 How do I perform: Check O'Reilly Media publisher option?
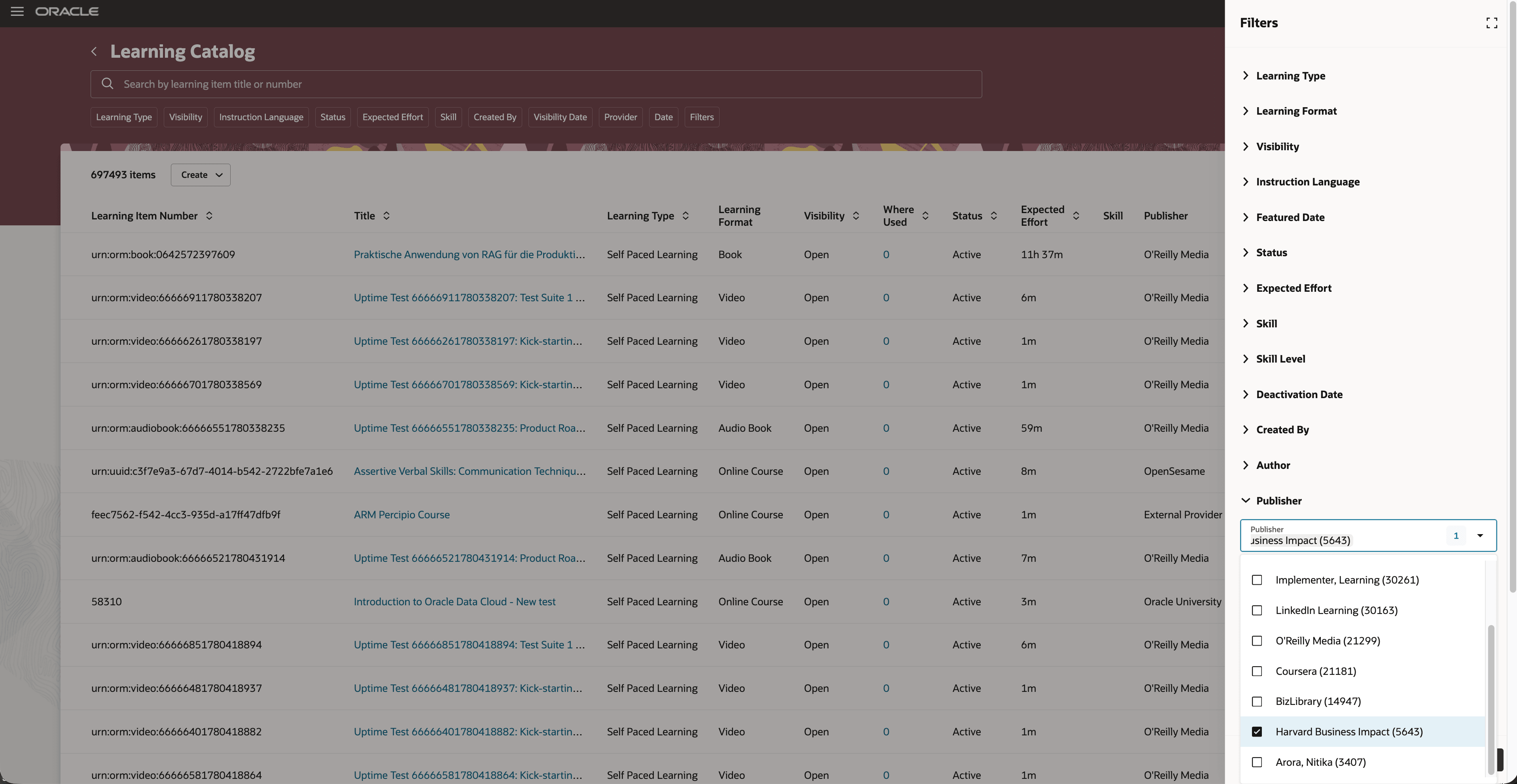coord(1257,640)
